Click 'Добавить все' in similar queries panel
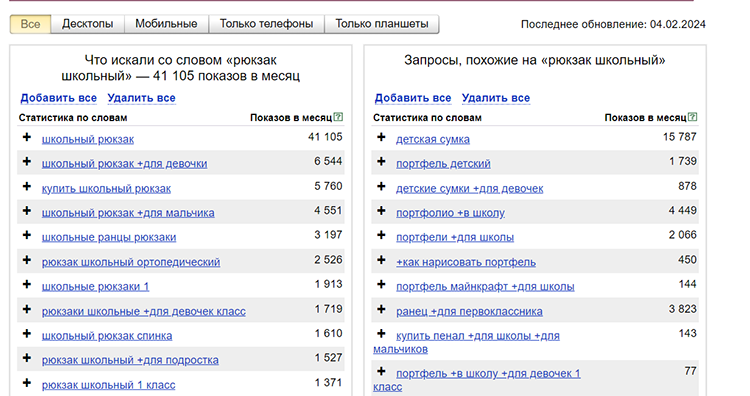 pos(413,98)
